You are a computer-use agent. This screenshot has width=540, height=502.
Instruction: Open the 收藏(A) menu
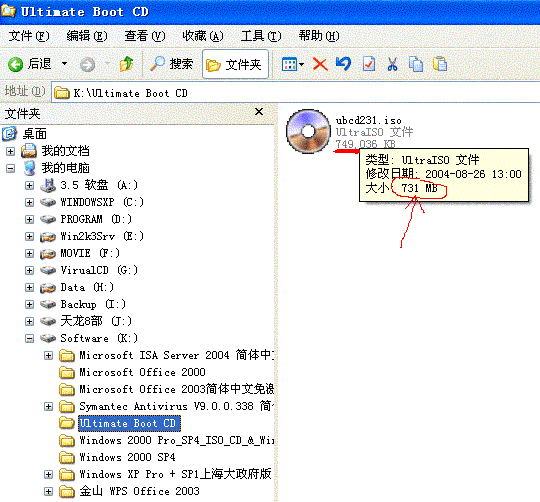(203, 36)
